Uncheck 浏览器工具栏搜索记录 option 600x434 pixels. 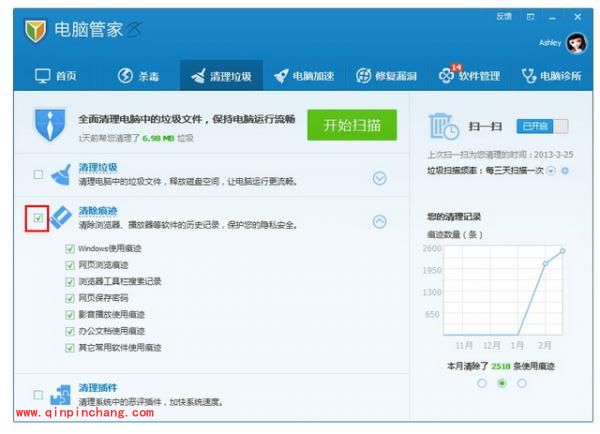coord(70,282)
